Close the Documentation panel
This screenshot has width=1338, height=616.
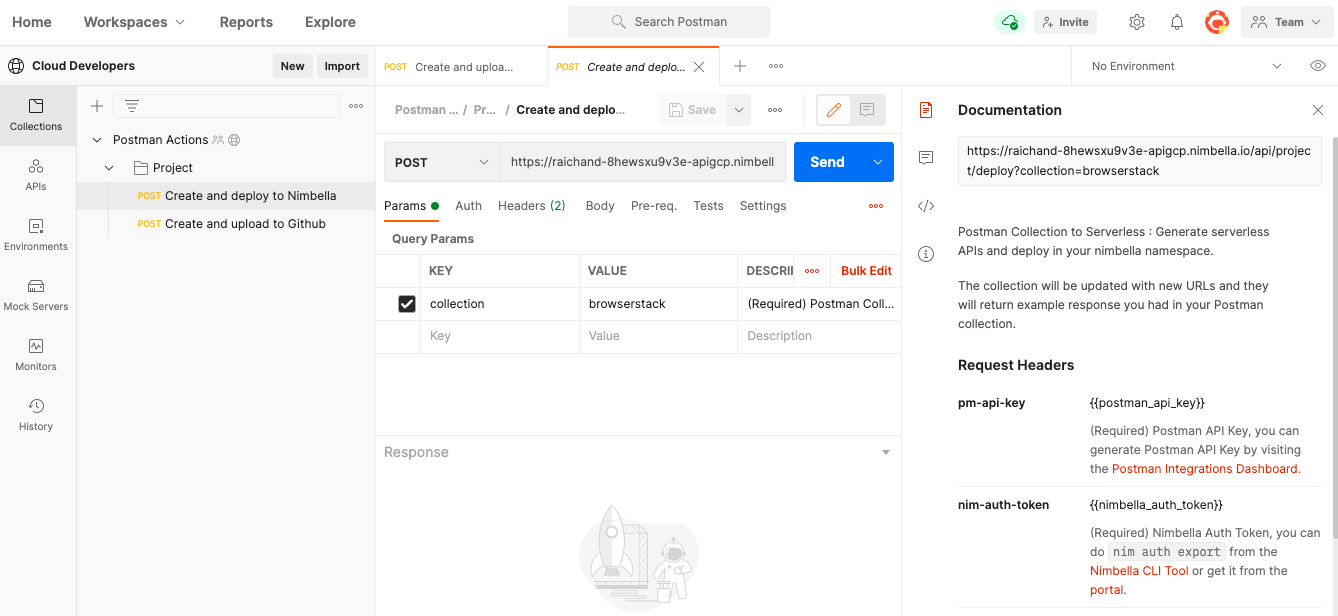tap(1318, 110)
